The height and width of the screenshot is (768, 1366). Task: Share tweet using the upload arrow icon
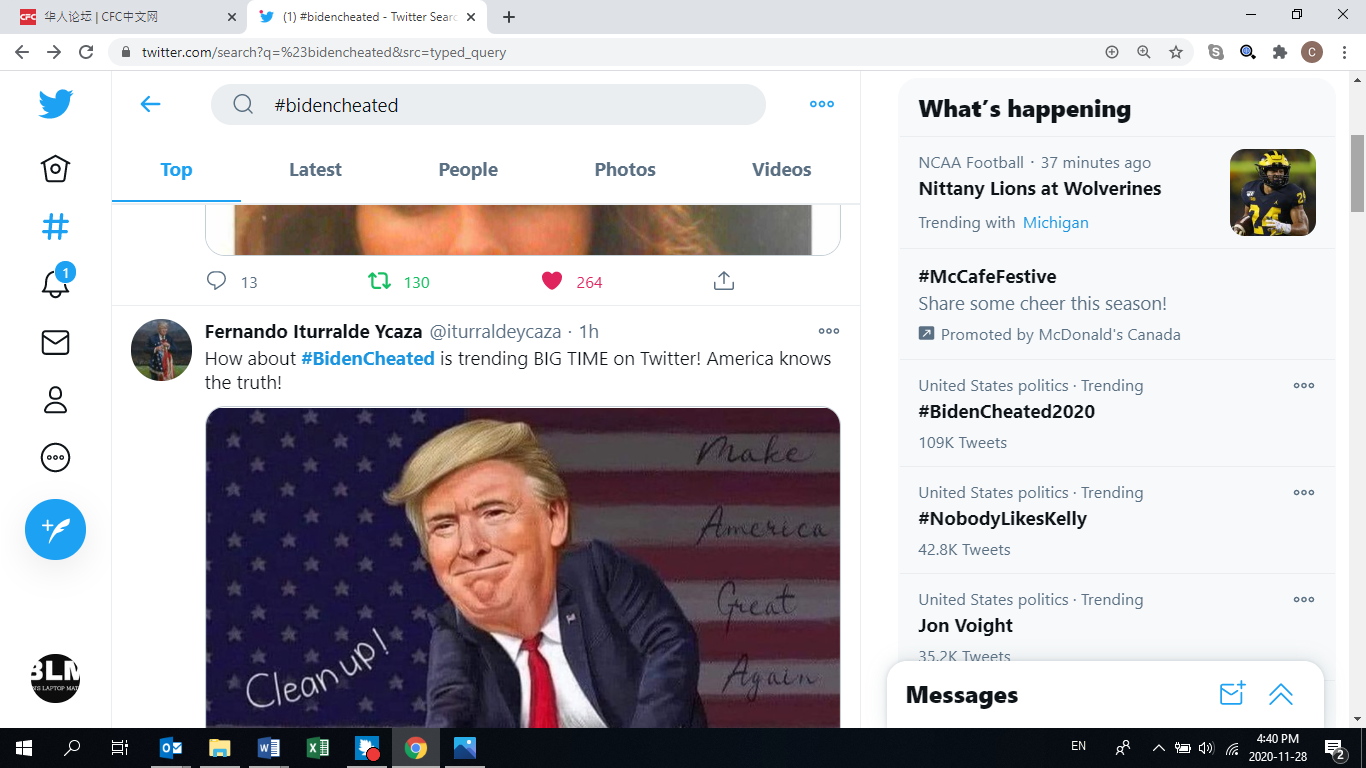(x=724, y=282)
